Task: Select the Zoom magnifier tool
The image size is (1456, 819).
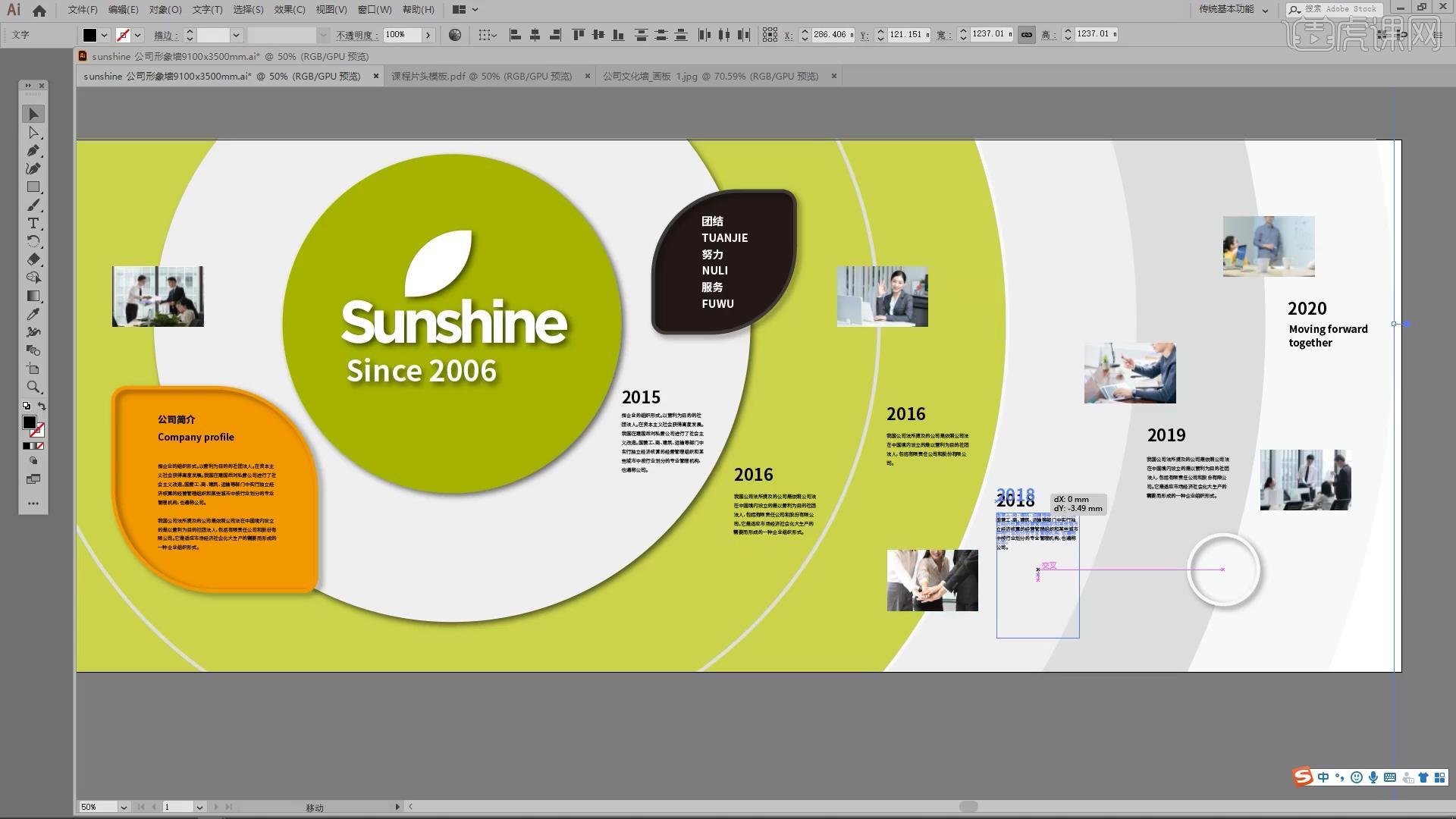Action: point(33,387)
